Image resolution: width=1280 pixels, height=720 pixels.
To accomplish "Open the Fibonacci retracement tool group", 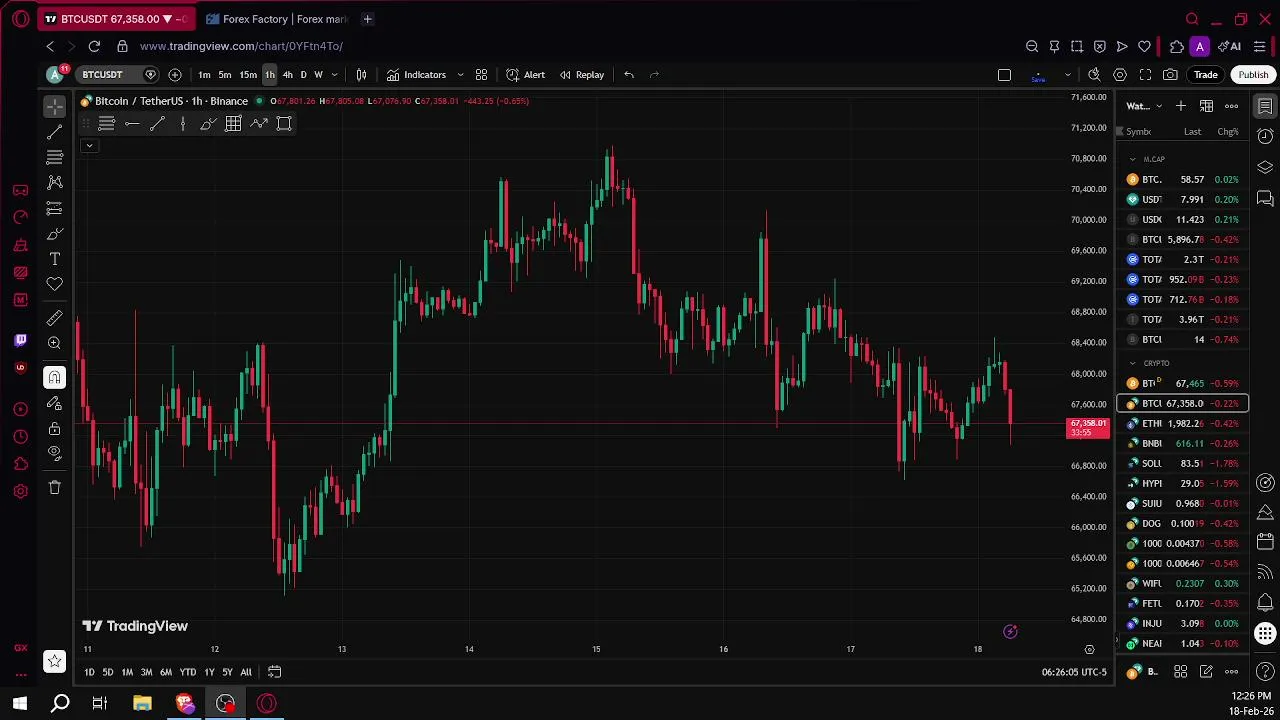I will click(55, 157).
